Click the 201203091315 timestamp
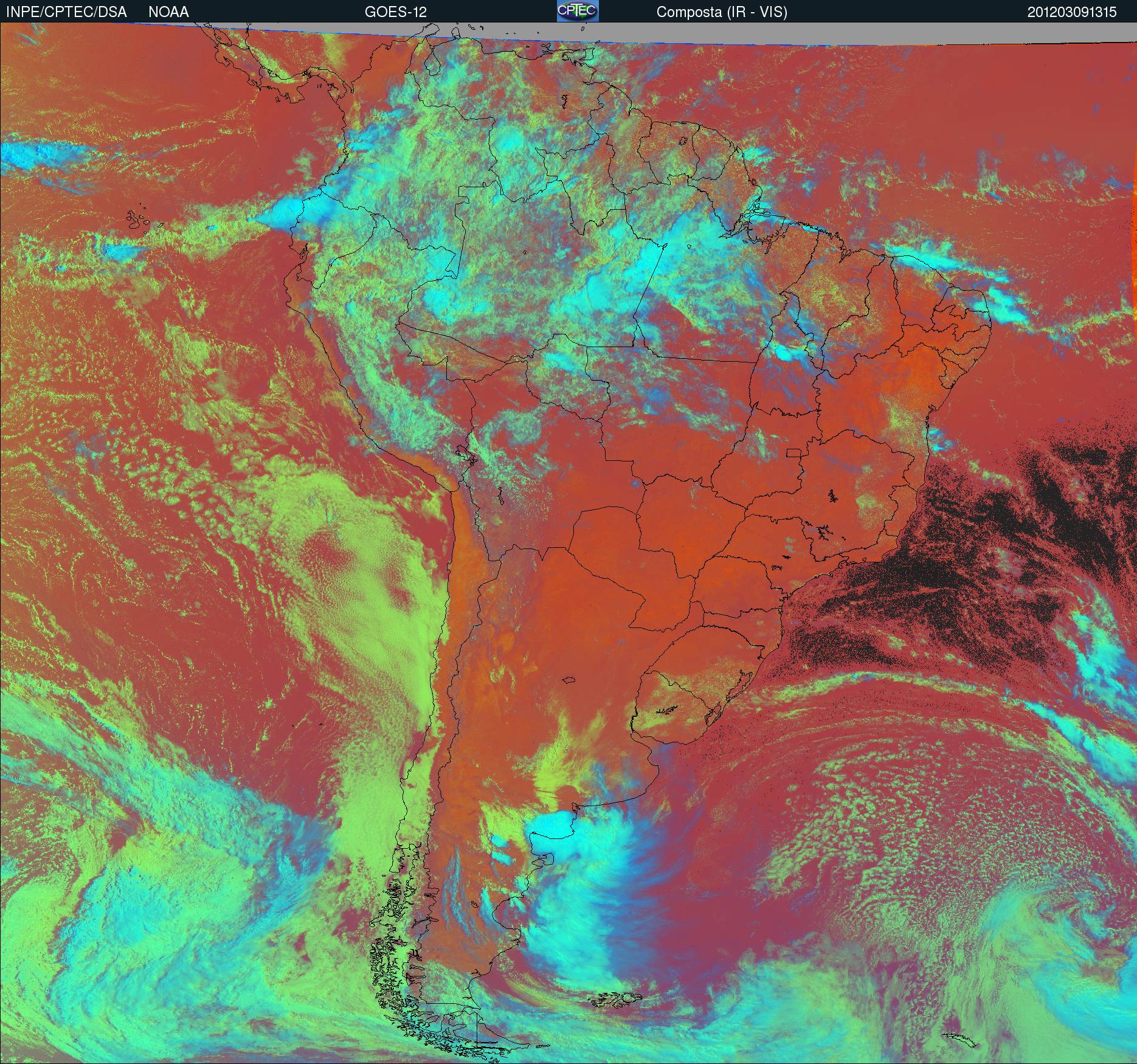The image size is (1137, 1064). 1072,12
